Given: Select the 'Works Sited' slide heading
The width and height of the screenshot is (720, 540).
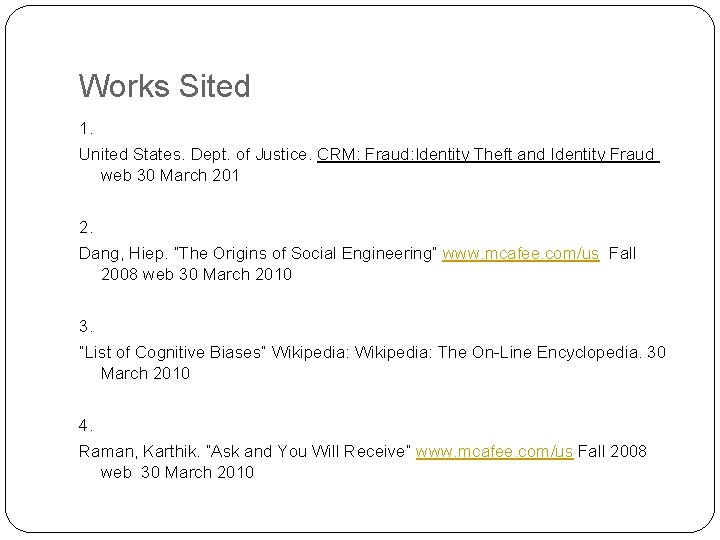Looking at the screenshot, I should [164, 87].
